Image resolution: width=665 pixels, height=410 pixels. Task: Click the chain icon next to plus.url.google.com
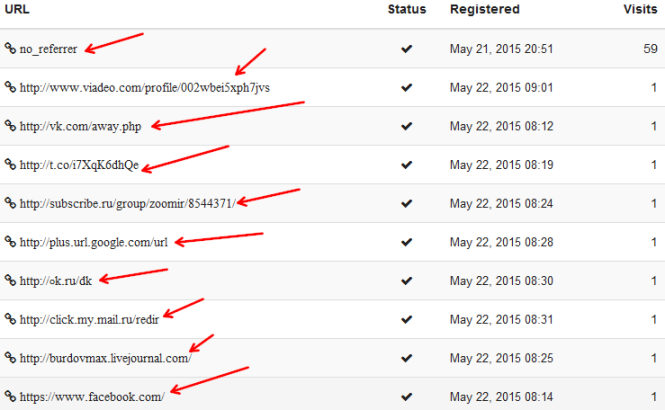point(10,241)
